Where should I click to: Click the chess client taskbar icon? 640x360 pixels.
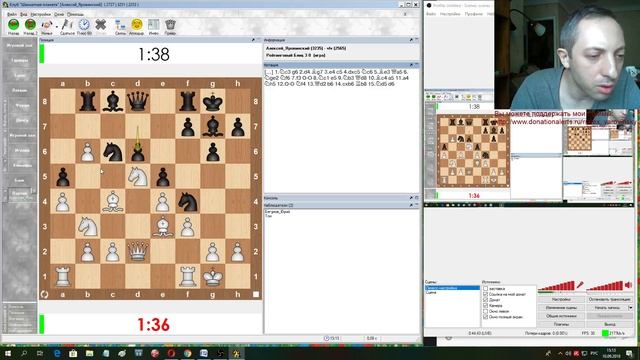click(x=236, y=353)
